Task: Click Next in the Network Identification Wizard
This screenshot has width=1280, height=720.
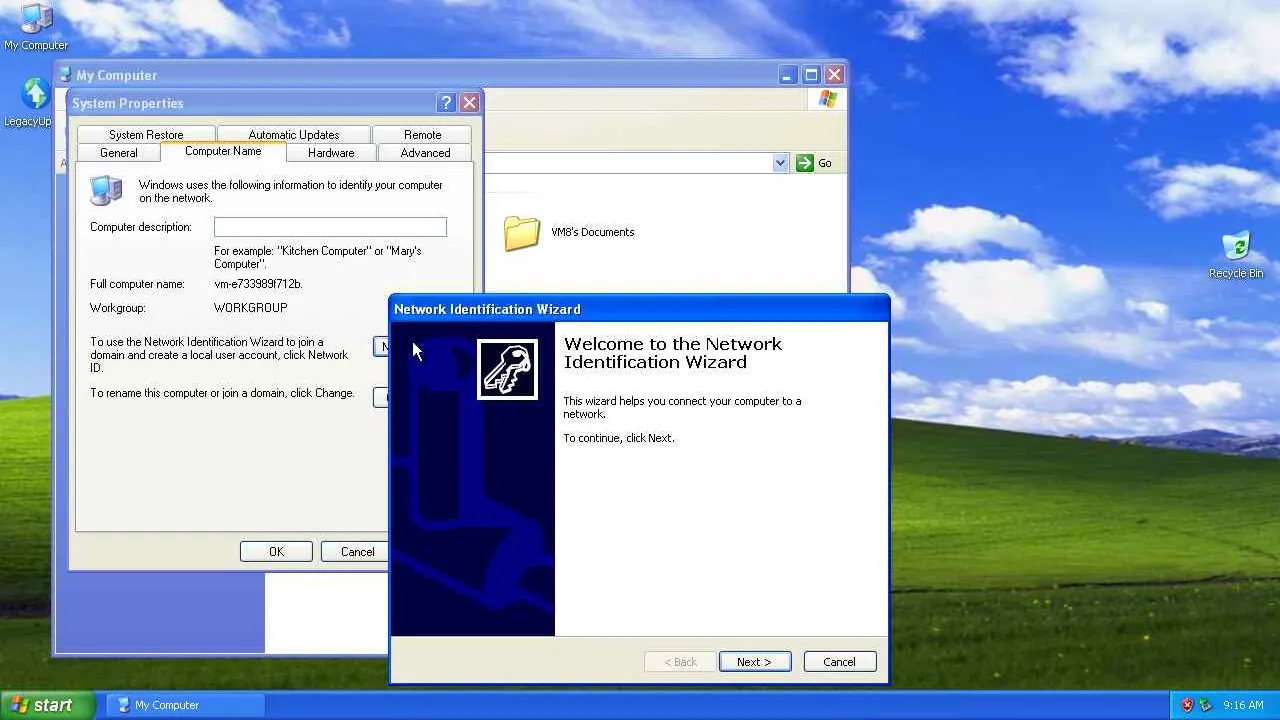Action: [754, 662]
